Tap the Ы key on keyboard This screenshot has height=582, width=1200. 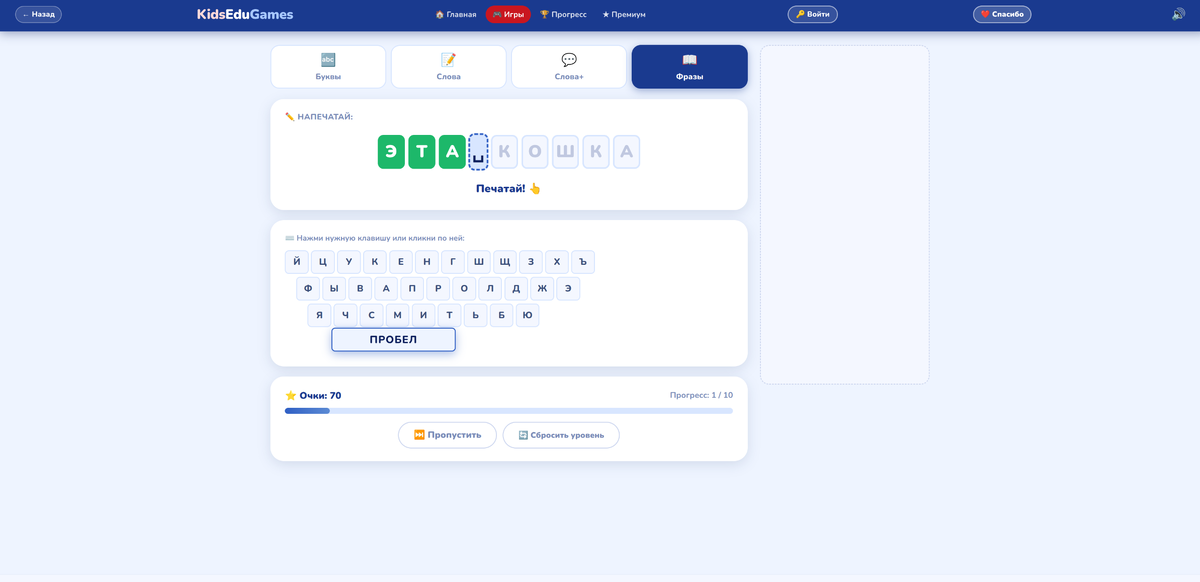tap(334, 289)
